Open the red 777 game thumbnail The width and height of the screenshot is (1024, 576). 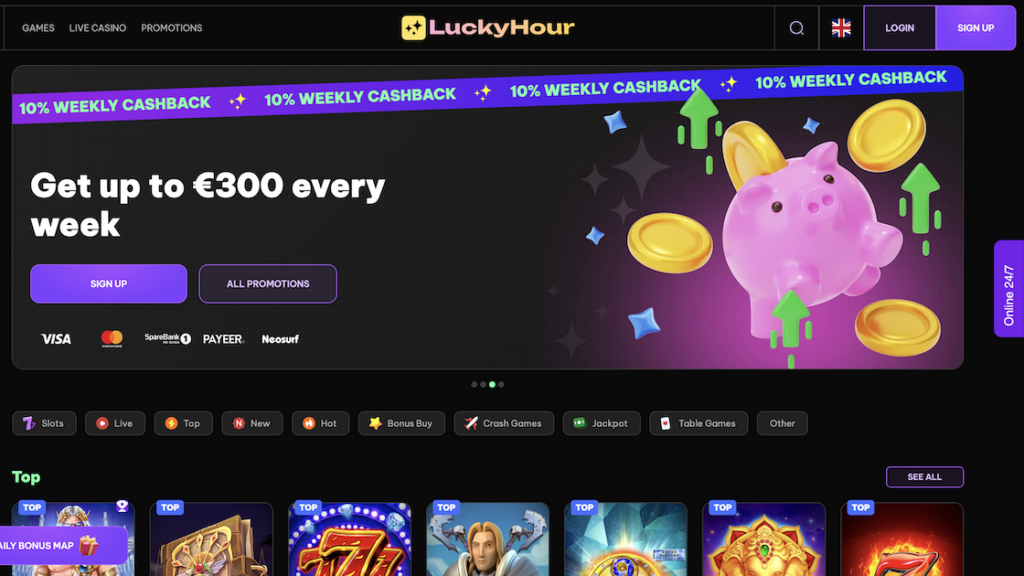click(x=349, y=539)
